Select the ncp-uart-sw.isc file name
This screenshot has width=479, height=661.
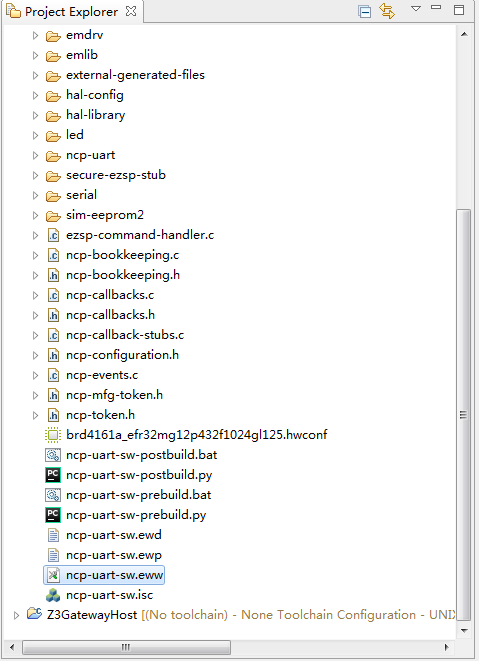(110, 595)
